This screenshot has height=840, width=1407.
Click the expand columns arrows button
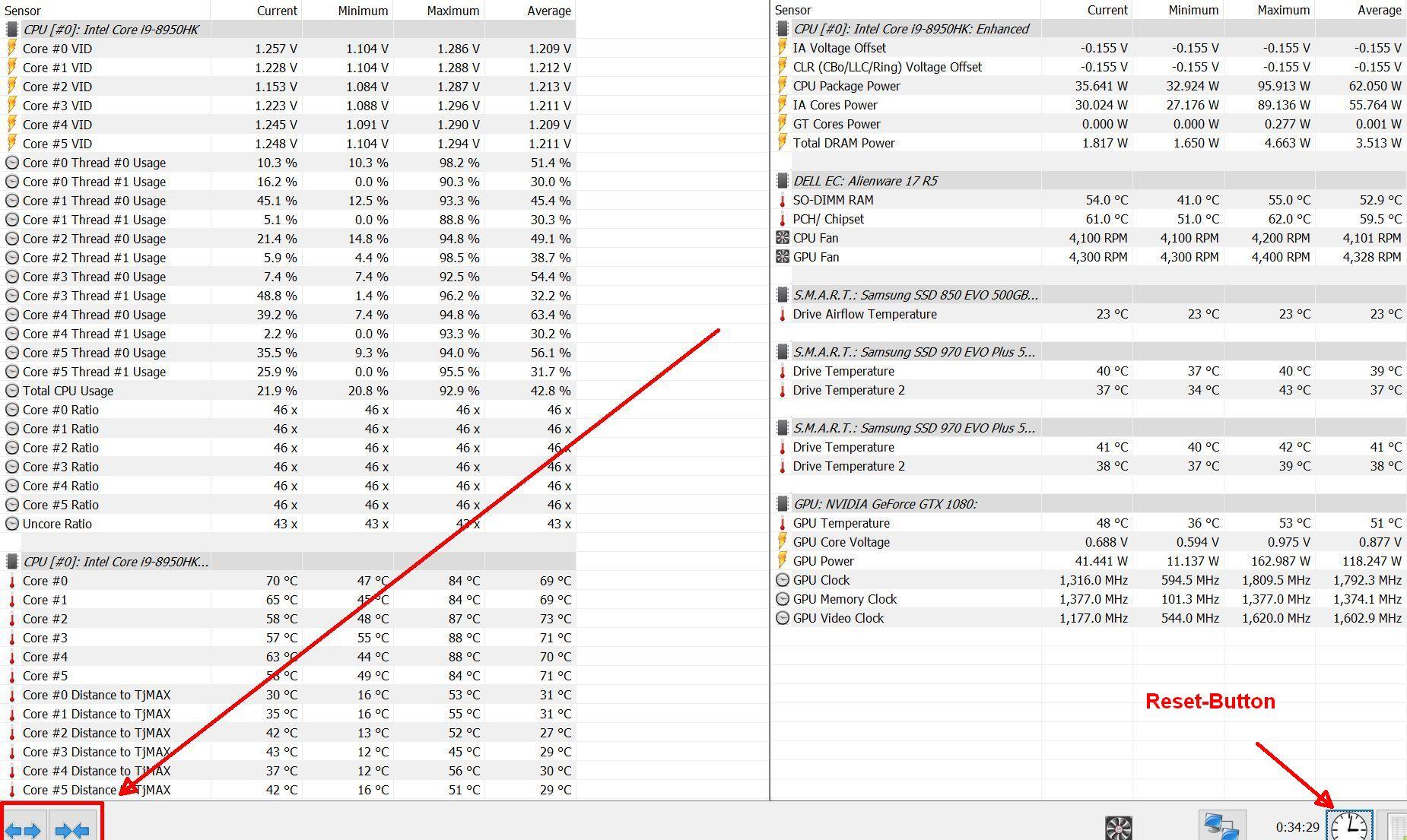pyautogui.click(x=24, y=827)
